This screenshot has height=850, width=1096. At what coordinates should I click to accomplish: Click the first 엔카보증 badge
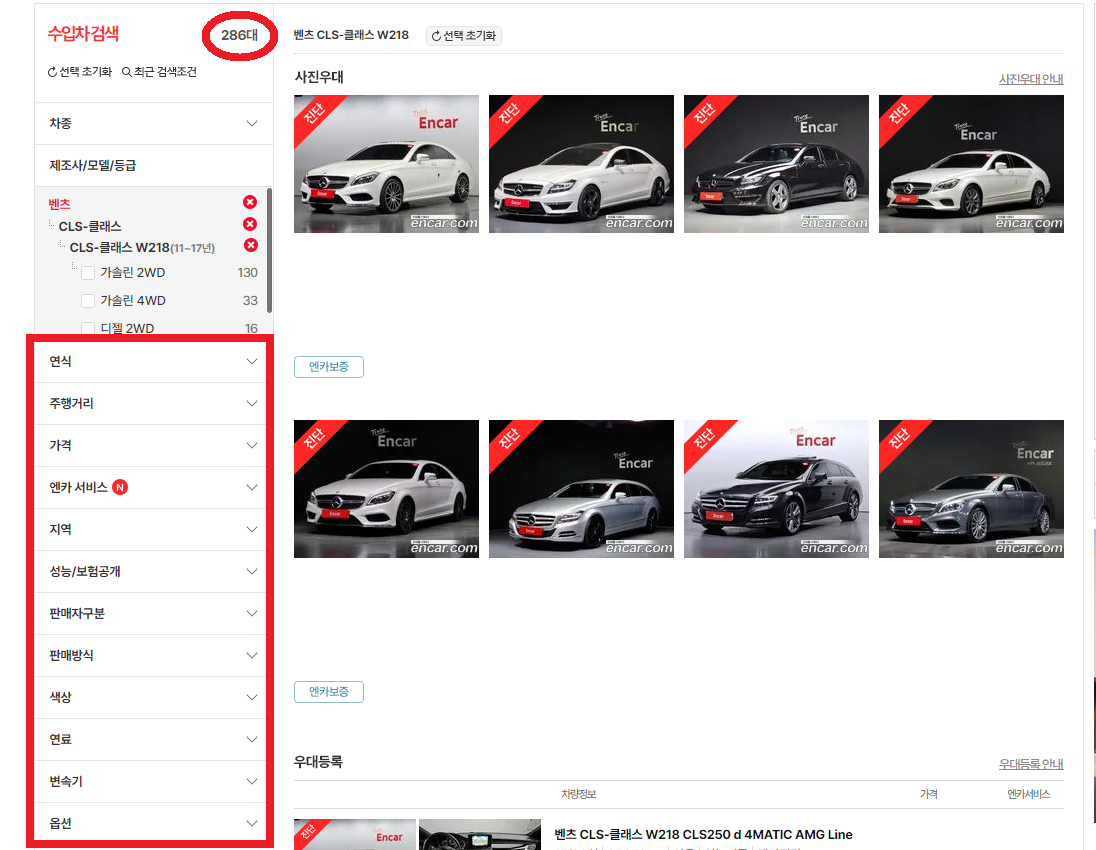(x=329, y=367)
